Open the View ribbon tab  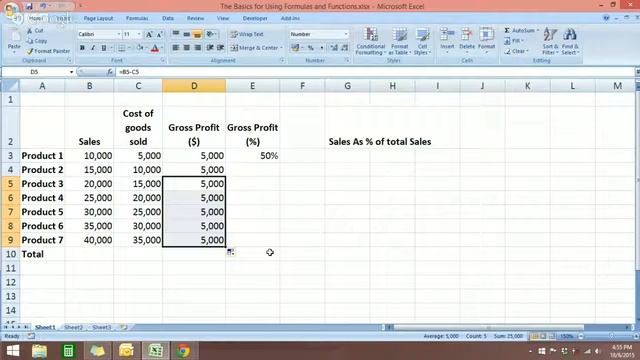223,18
